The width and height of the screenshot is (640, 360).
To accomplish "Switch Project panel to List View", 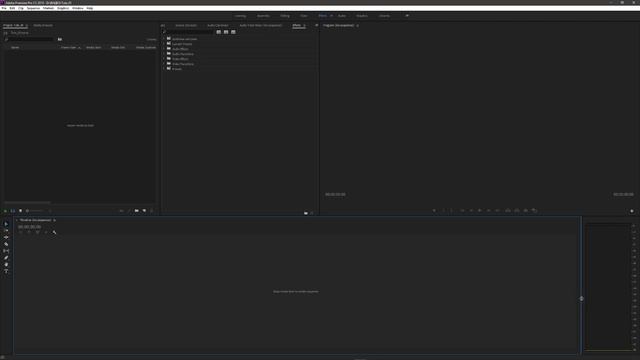I will [13, 211].
